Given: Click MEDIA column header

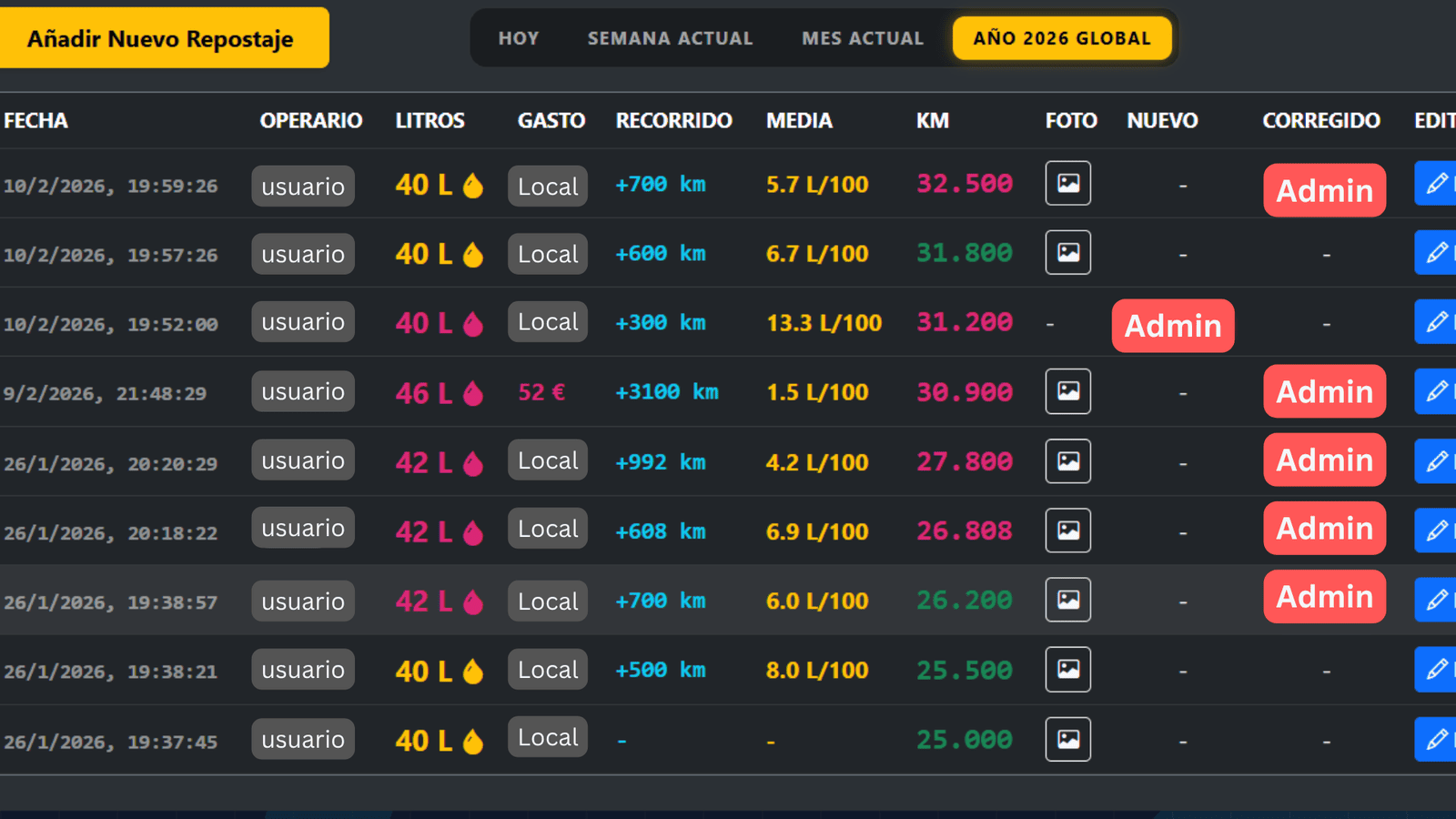Looking at the screenshot, I should [x=800, y=120].
